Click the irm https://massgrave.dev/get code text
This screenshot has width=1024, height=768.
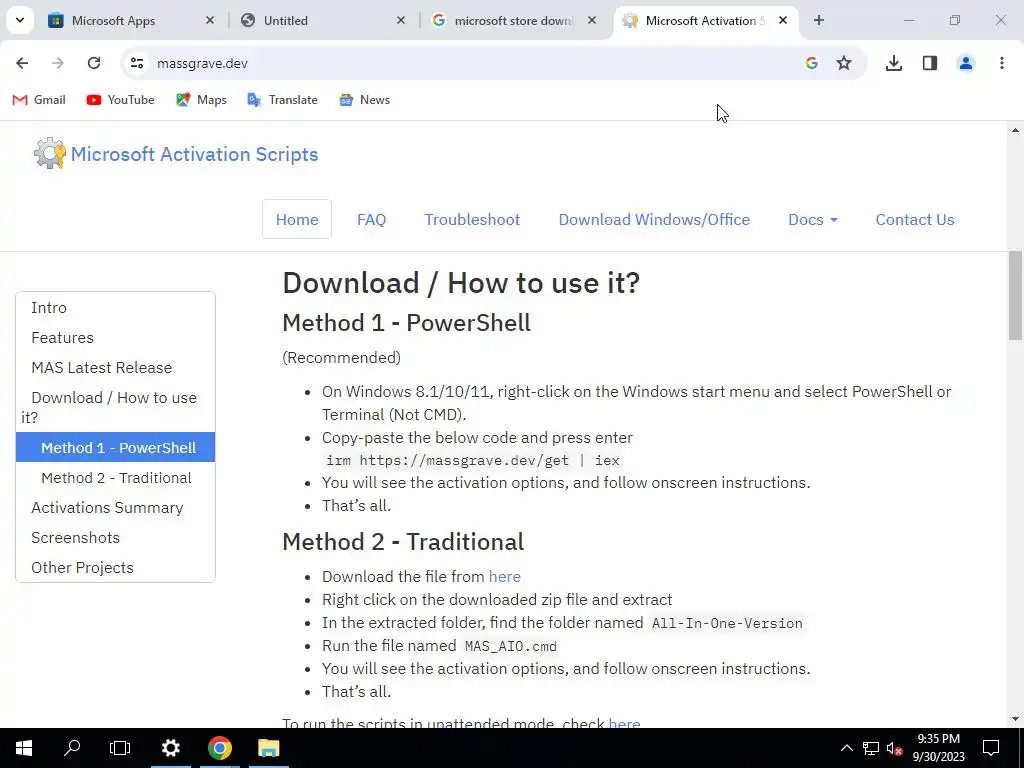click(x=473, y=460)
